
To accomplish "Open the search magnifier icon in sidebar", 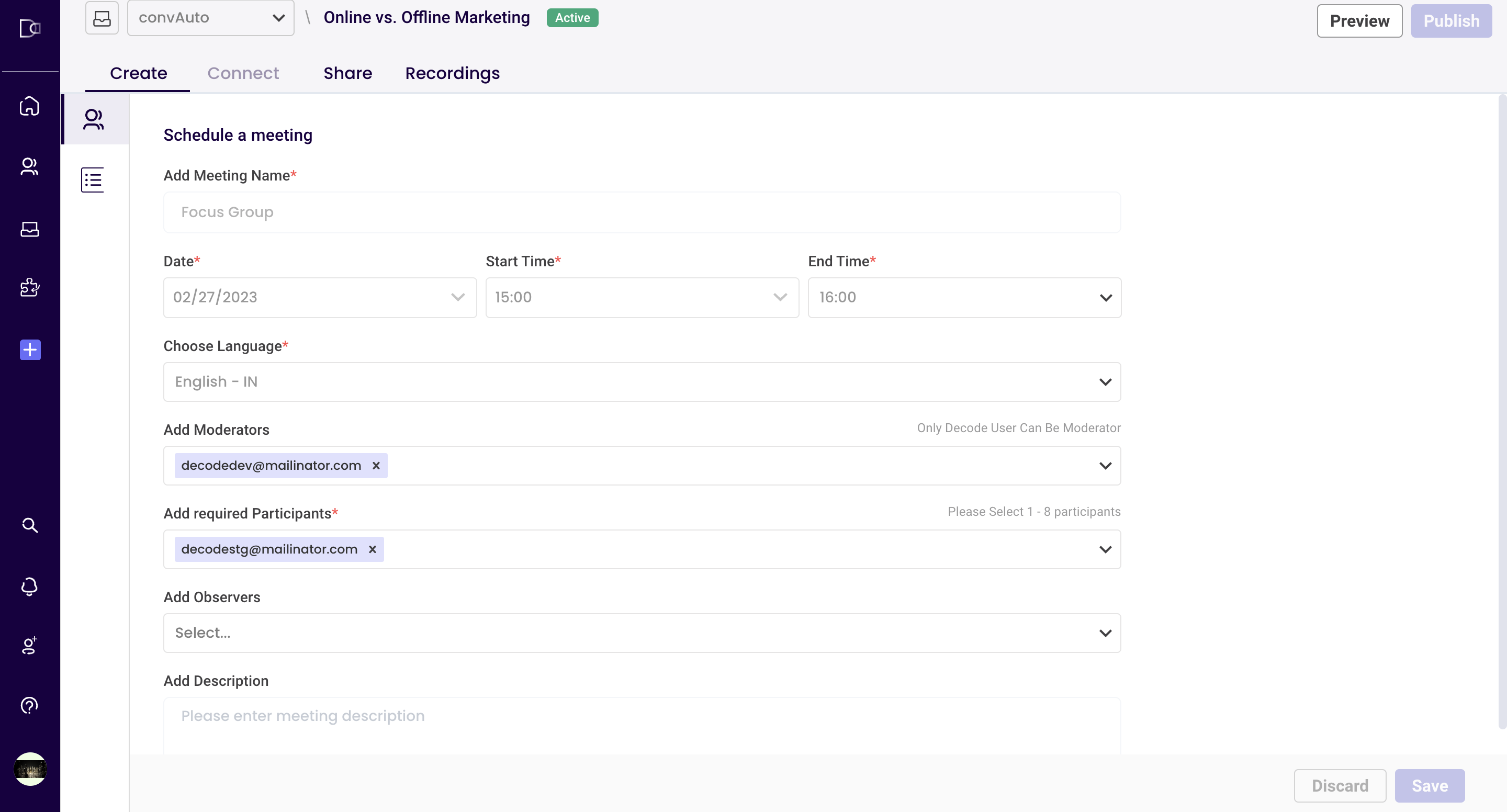I will pos(30,525).
